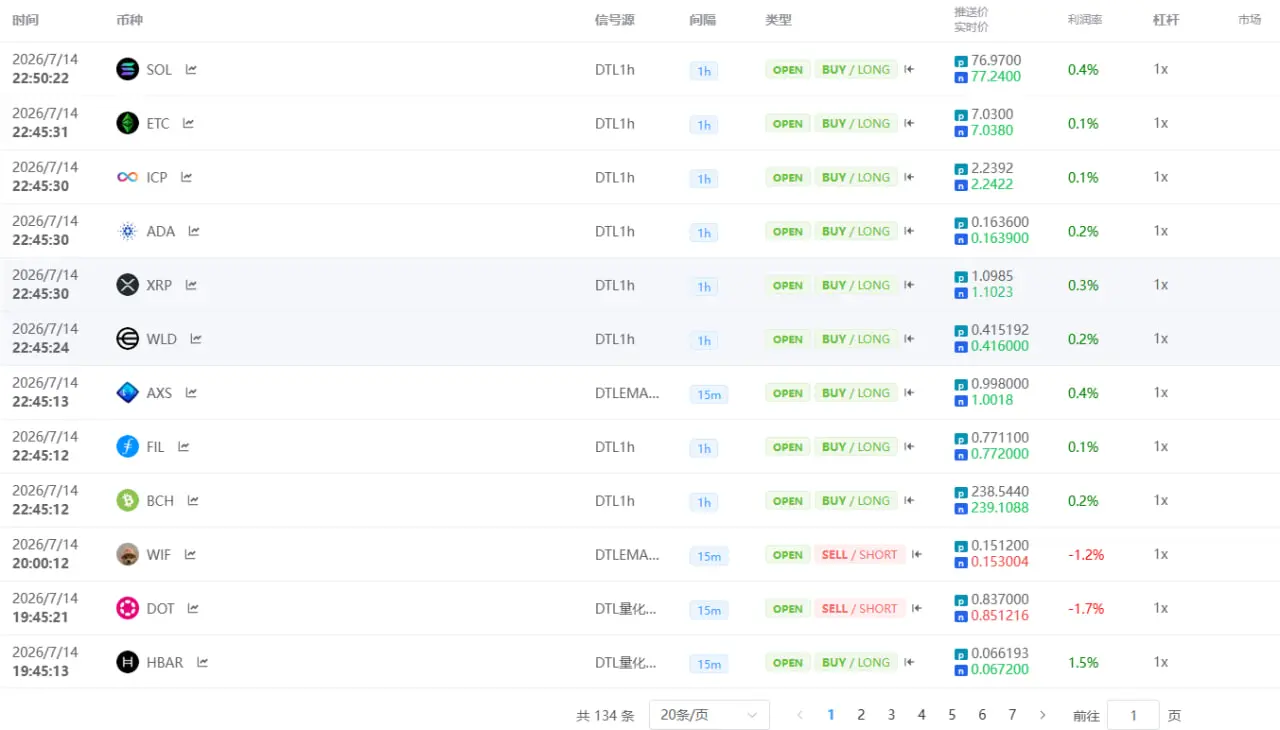Open the chart icon next to HBAR
The image size is (1280, 730).
[x=203, y=662]
